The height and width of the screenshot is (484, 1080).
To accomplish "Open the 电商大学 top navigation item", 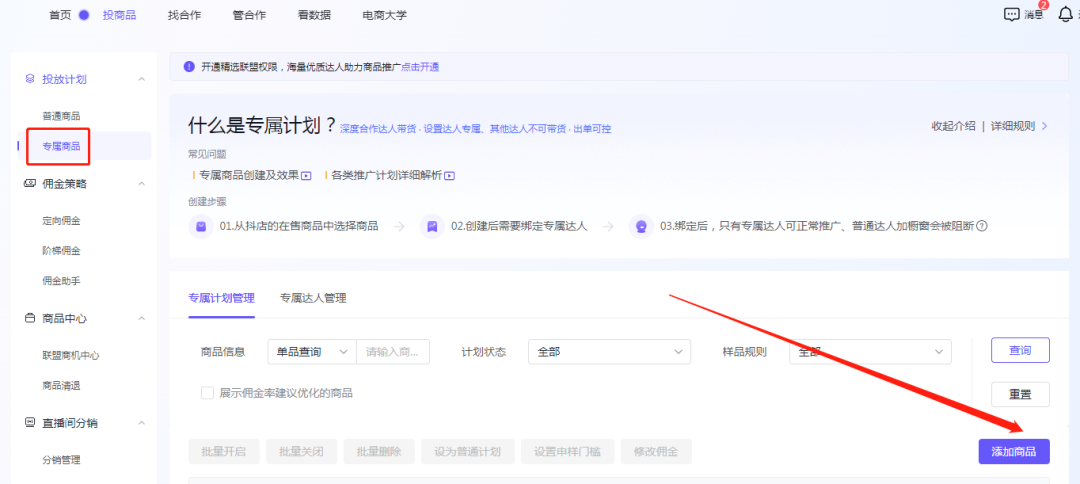I will pyautogui.click(x=384, y=15).
